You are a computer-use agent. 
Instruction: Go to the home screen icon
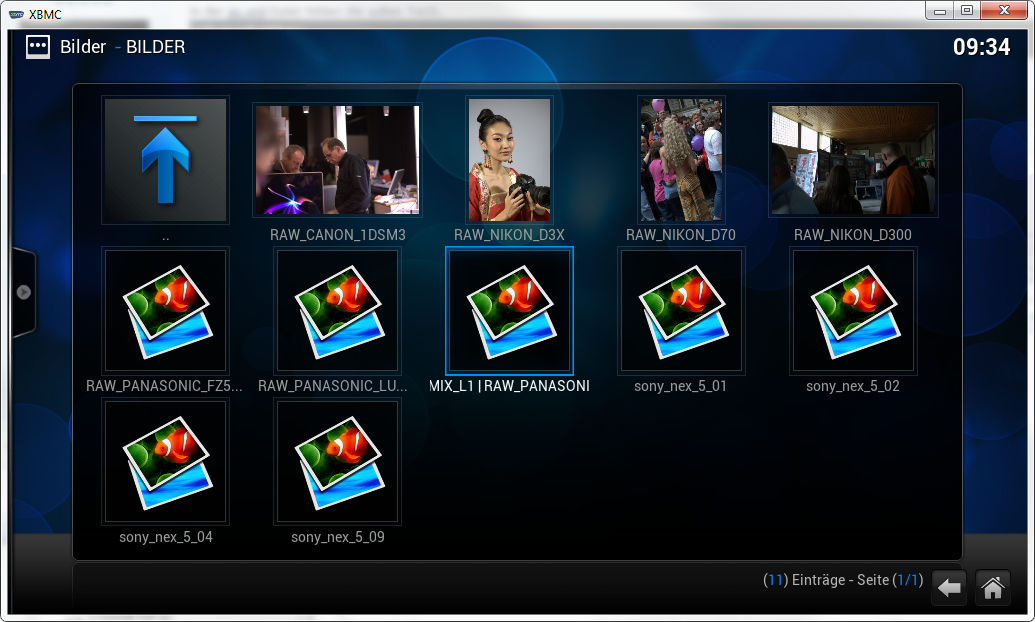tap(993, 587)
